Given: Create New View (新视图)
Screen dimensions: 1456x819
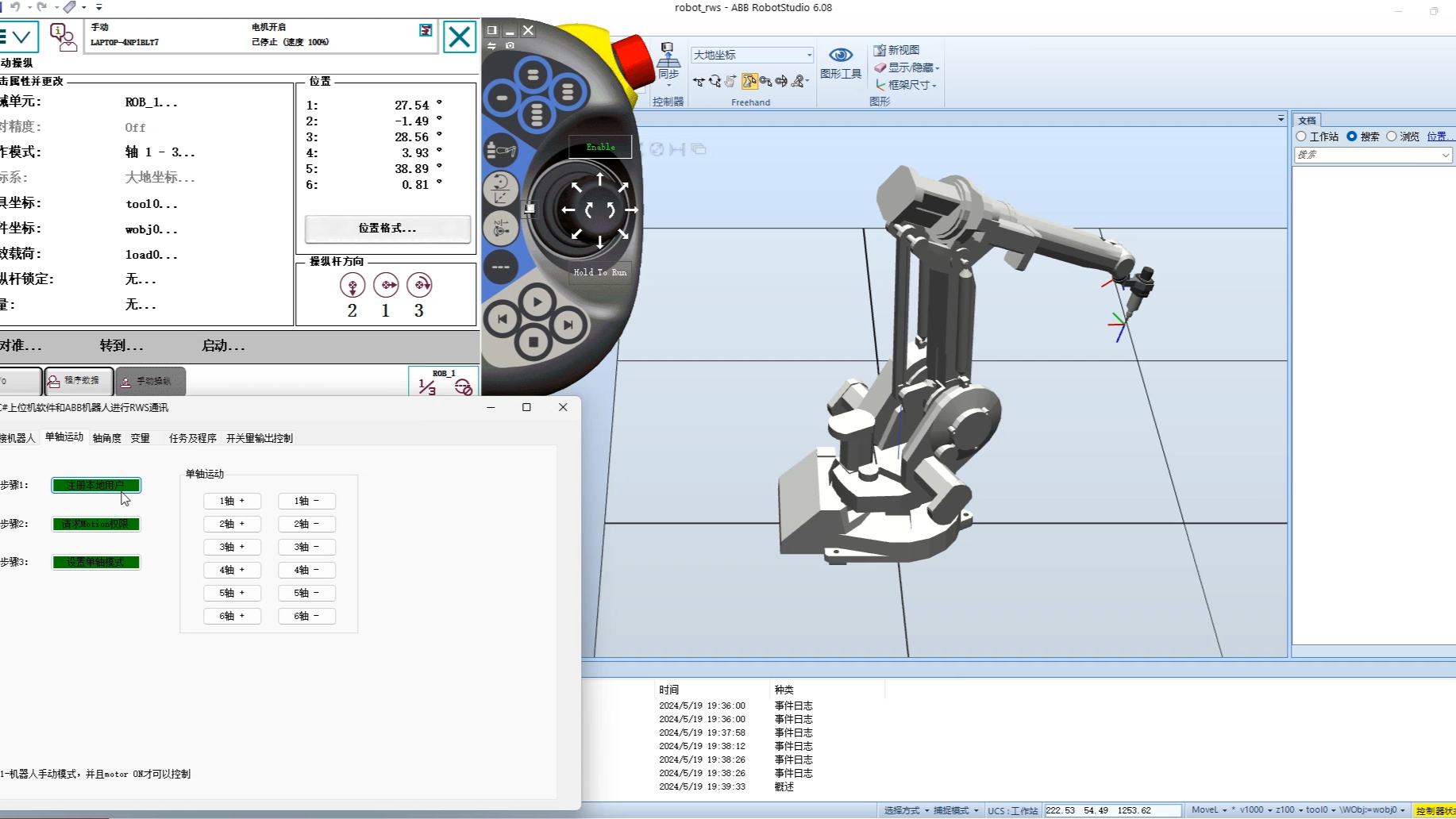Looking at the screenshot, I should (896, 50).
